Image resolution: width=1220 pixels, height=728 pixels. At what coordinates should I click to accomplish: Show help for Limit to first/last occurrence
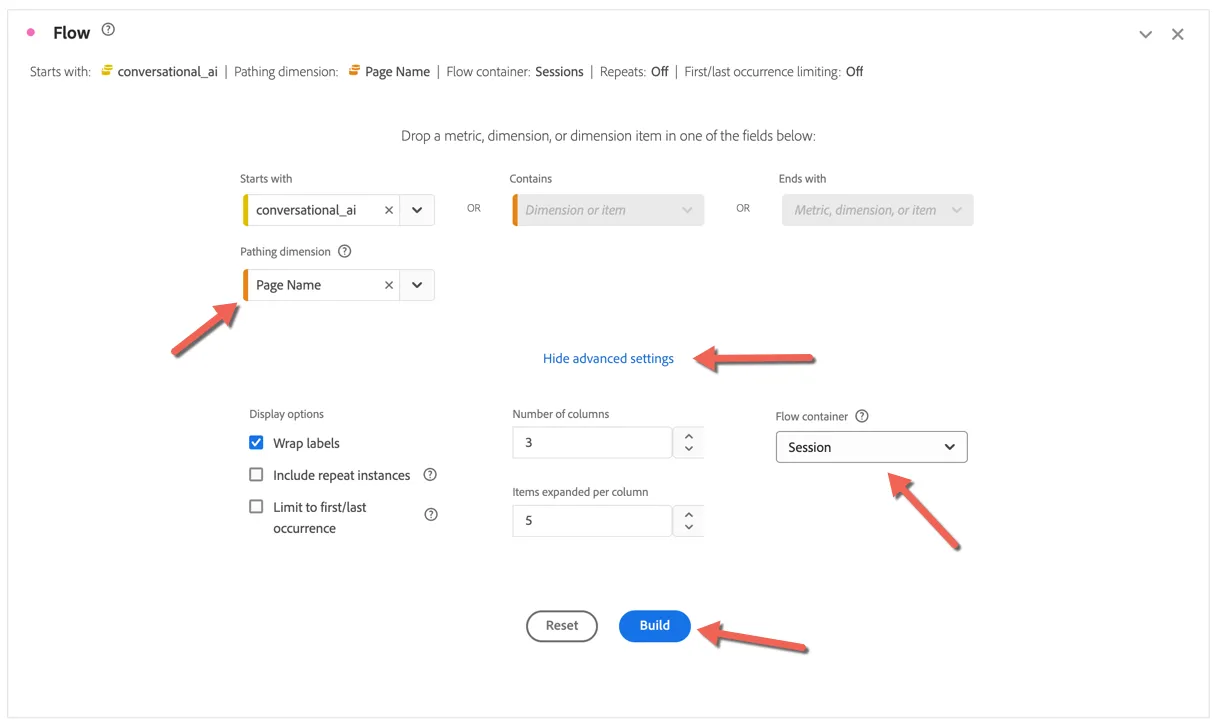431,515
